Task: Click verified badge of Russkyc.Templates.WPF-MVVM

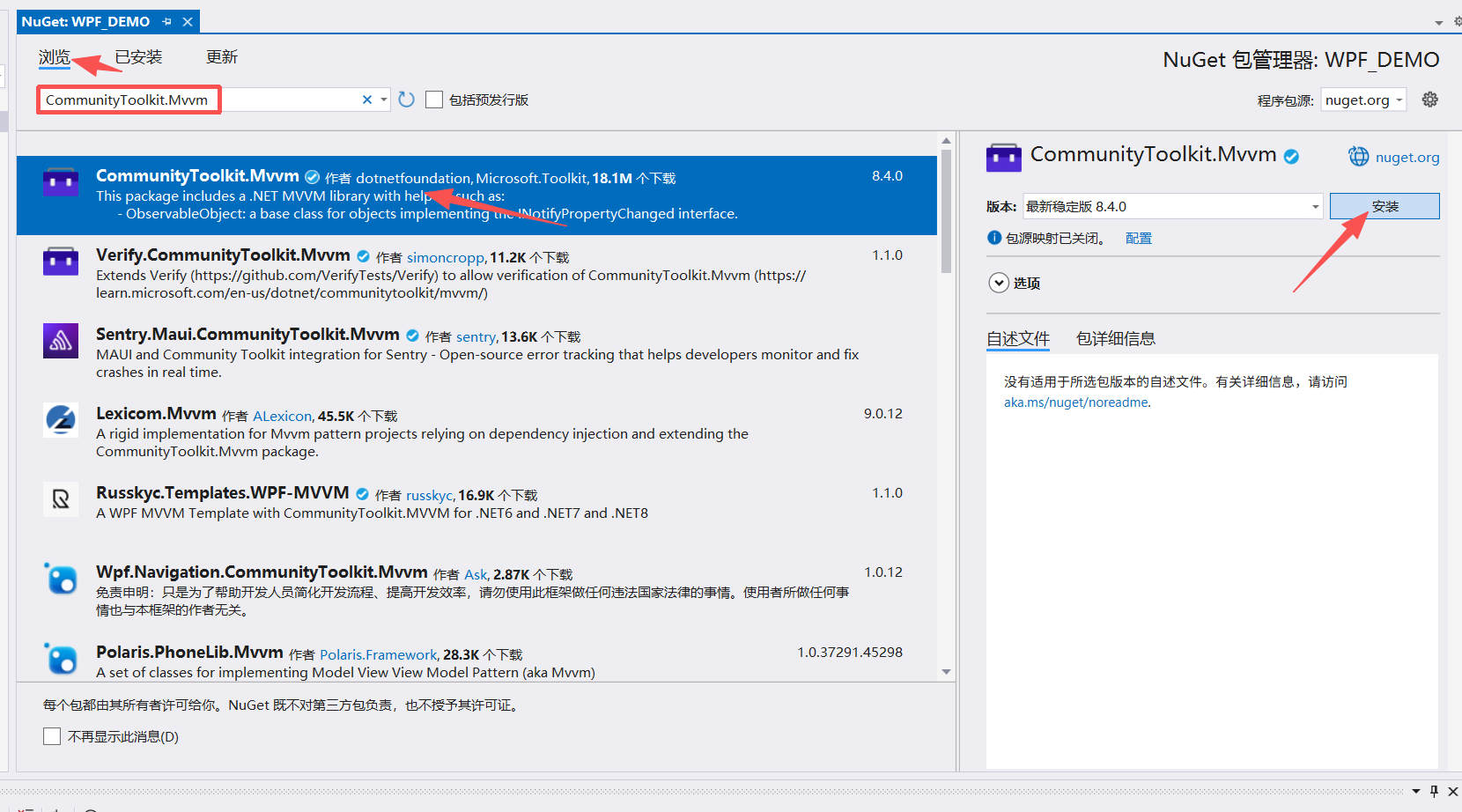Action: (x=362, y=494)
